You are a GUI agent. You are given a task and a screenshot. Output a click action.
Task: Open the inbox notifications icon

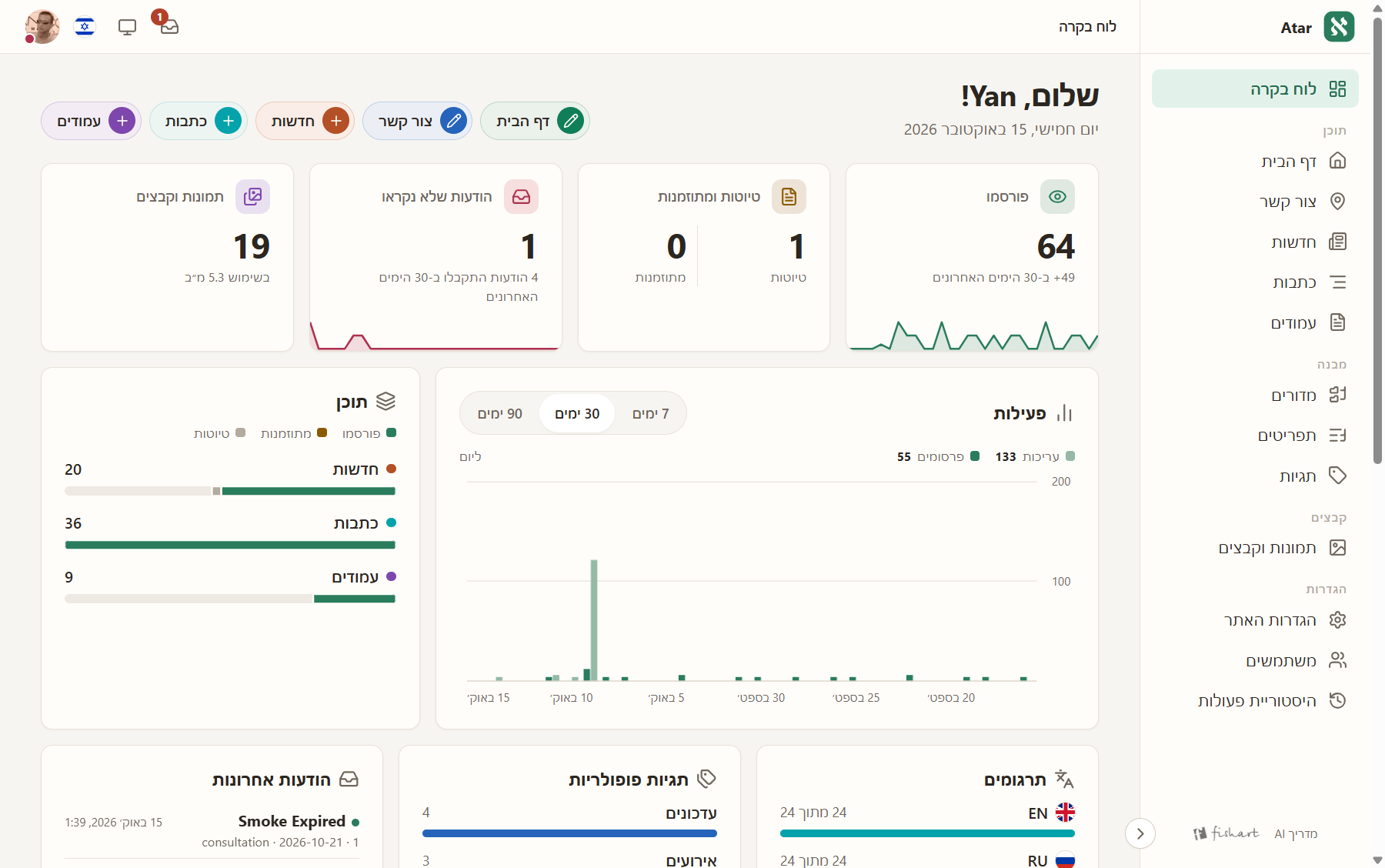[169, 27]
